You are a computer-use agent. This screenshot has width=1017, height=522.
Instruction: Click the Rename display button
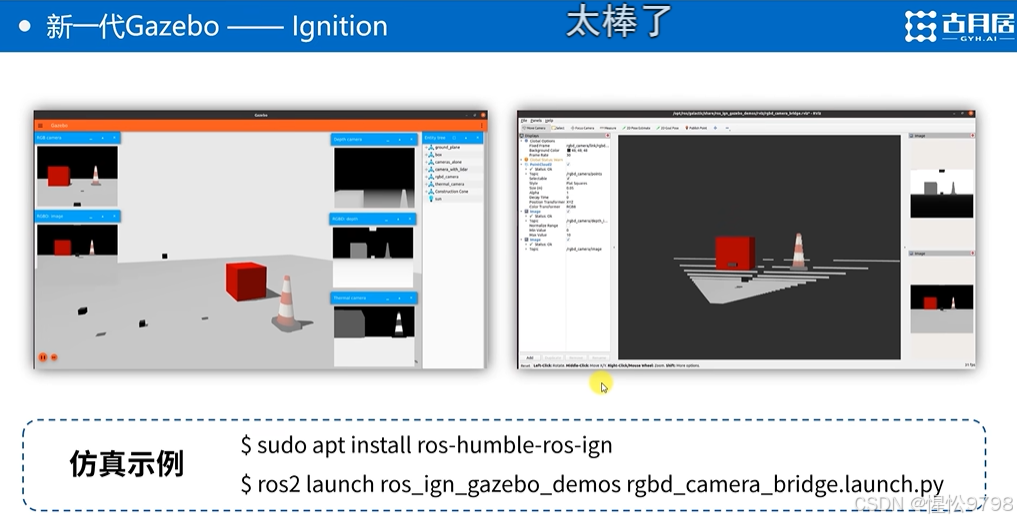click(599, 357)
